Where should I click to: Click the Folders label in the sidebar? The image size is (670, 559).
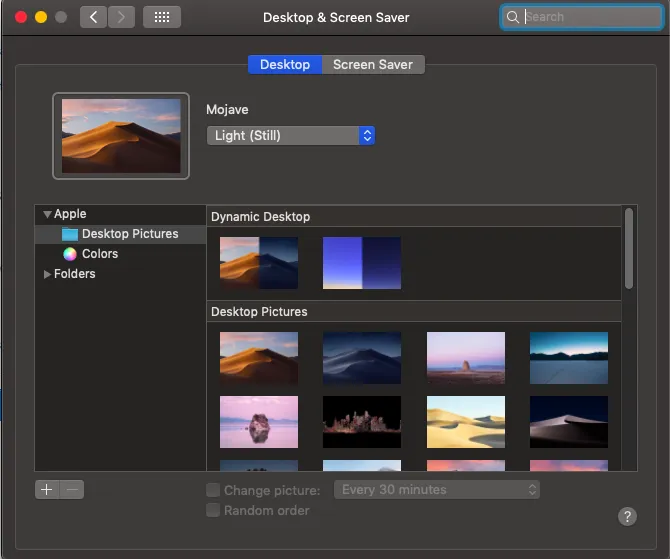tap(74, 274)
